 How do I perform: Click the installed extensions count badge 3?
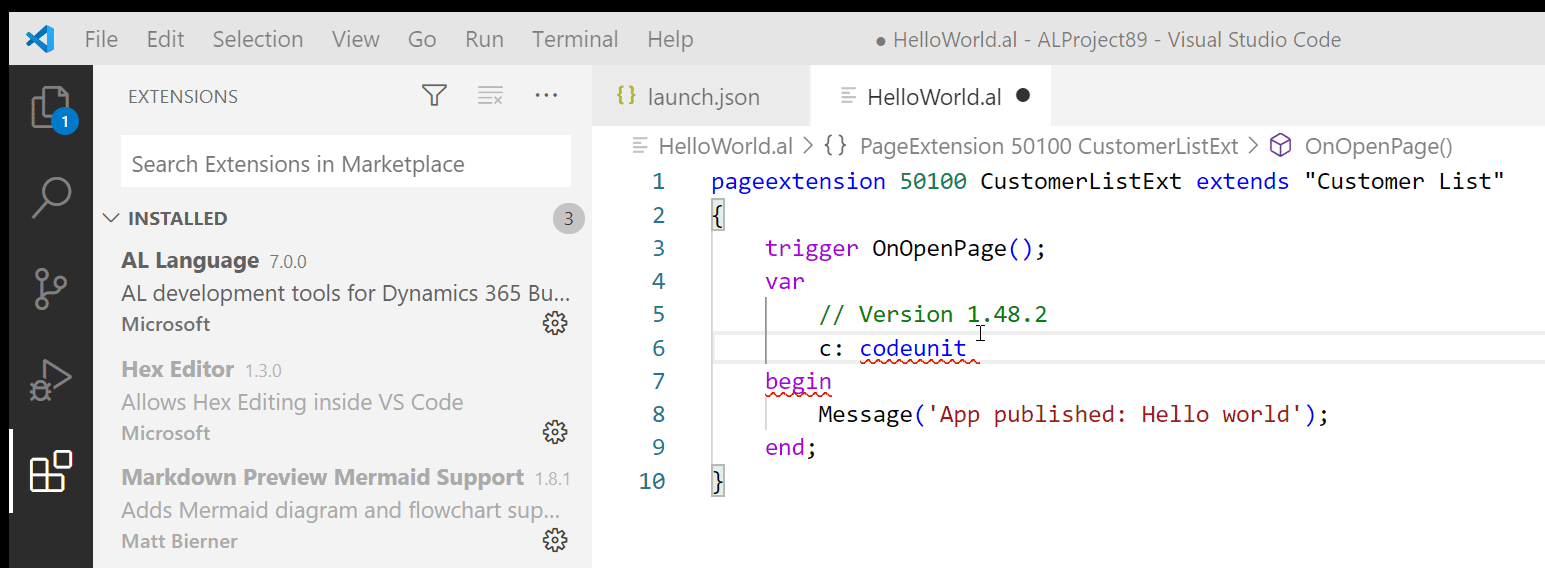tap(569, 218)
